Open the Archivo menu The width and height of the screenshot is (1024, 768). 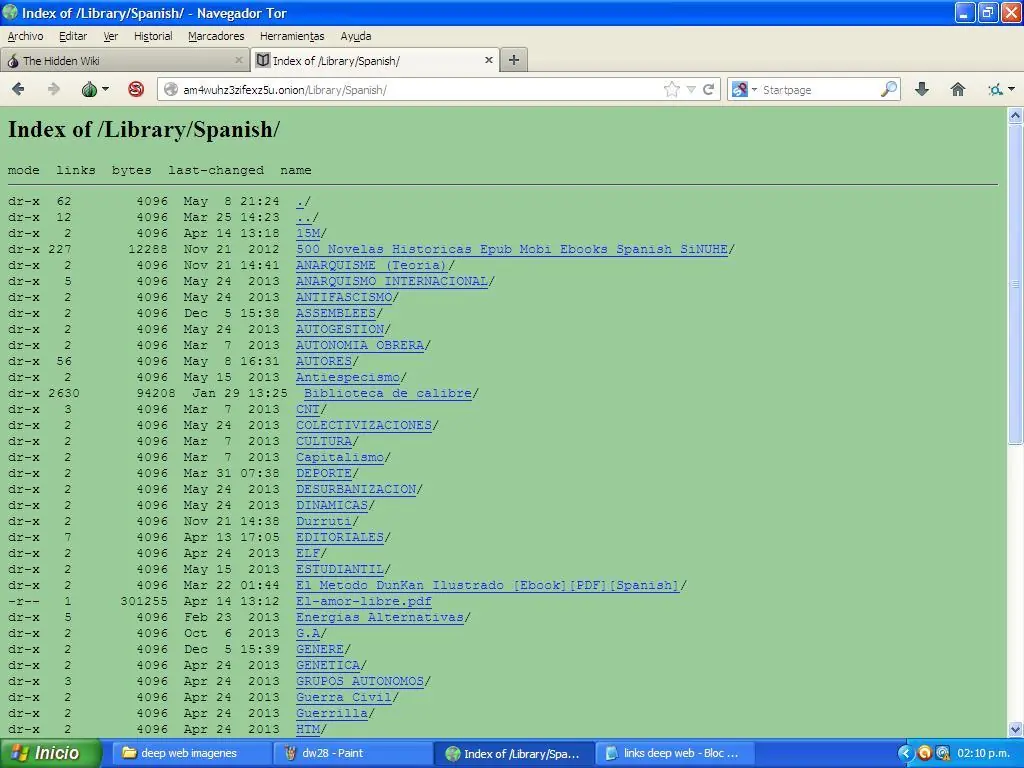pos(25,36)
